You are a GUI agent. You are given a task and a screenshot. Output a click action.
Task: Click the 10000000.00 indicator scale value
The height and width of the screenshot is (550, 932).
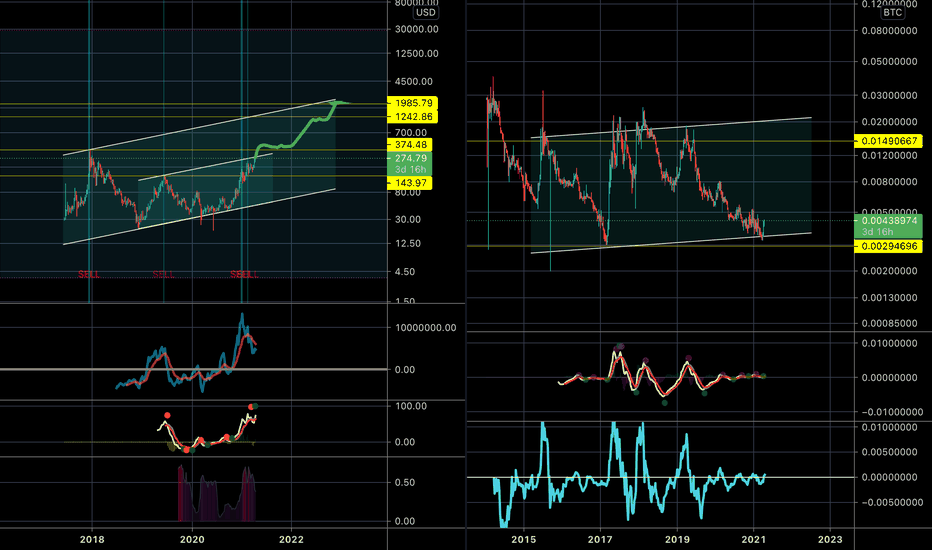tap(426, 328)
